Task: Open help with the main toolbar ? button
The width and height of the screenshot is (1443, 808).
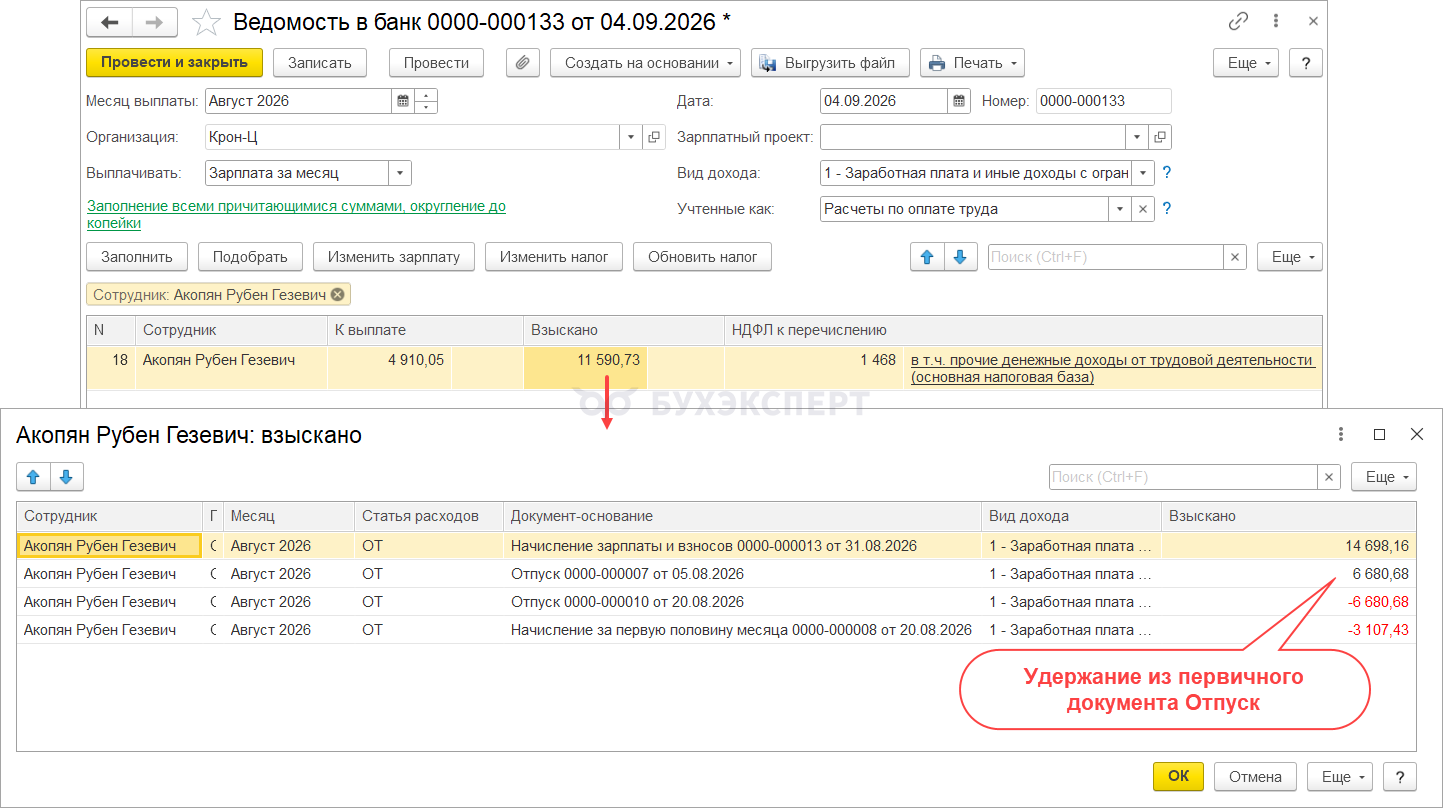Action: (1306, 62)
